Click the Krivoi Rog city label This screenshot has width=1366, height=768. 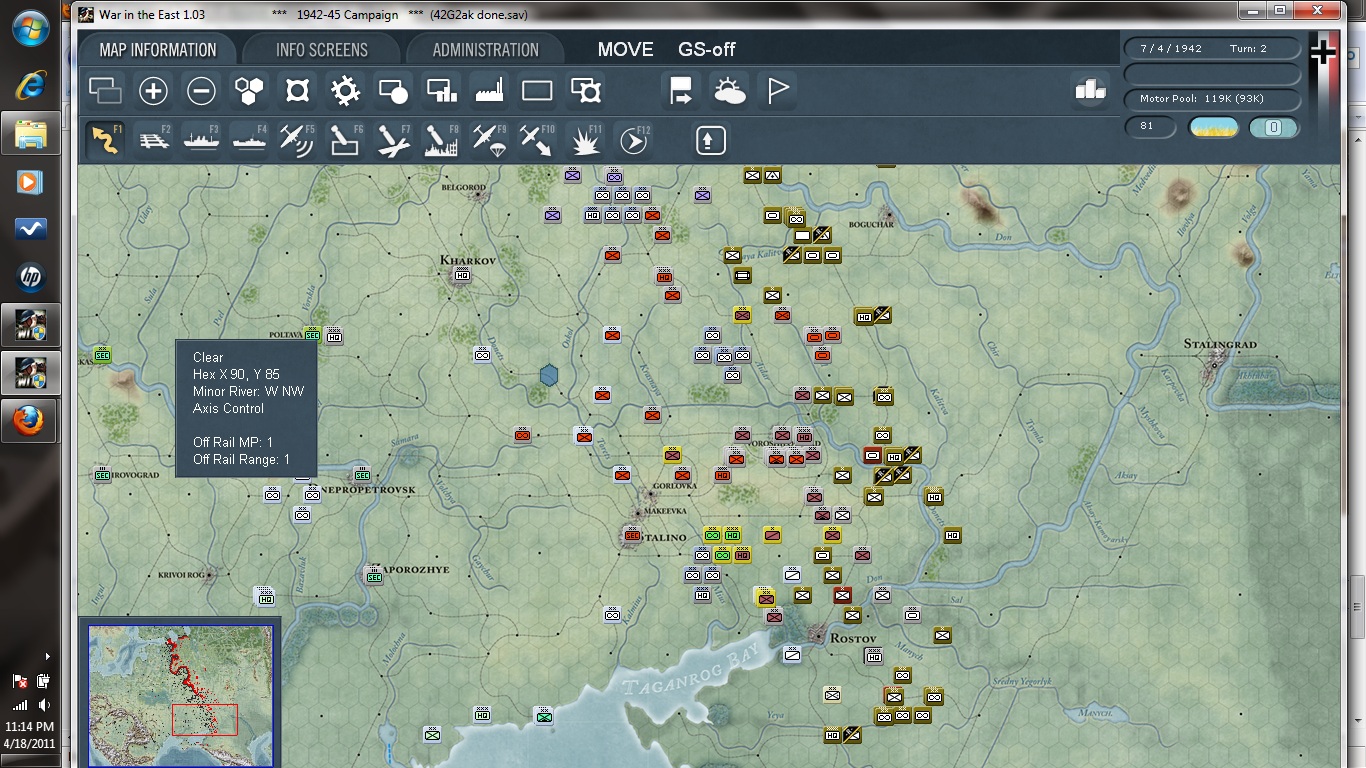181,575
